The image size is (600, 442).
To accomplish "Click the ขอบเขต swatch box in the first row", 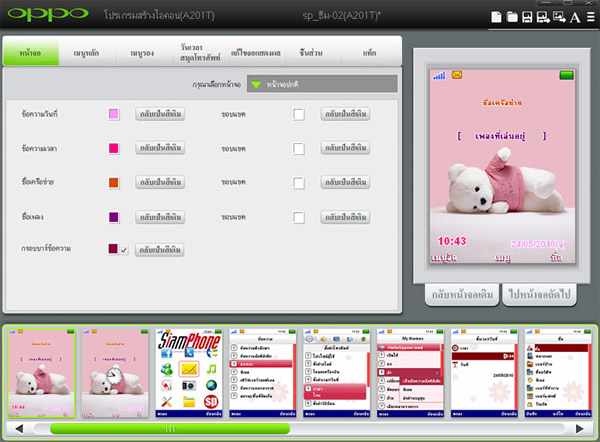I will pos(299,115).
